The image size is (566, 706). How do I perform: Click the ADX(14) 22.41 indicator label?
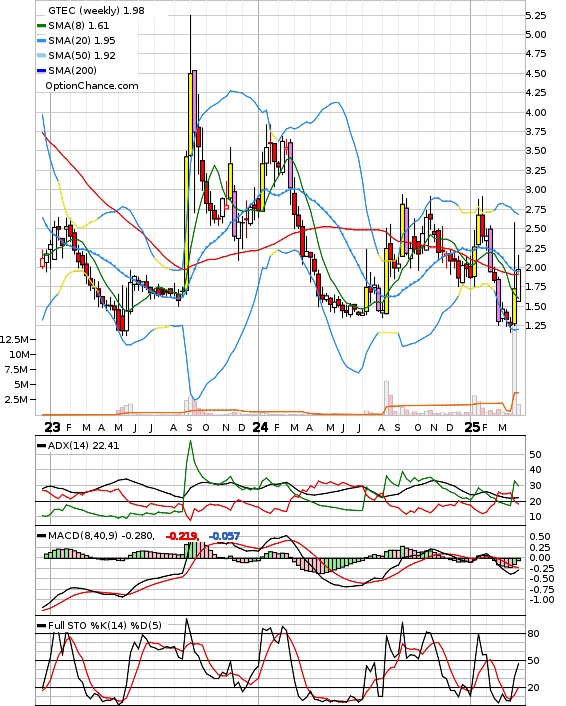point(83,446)
